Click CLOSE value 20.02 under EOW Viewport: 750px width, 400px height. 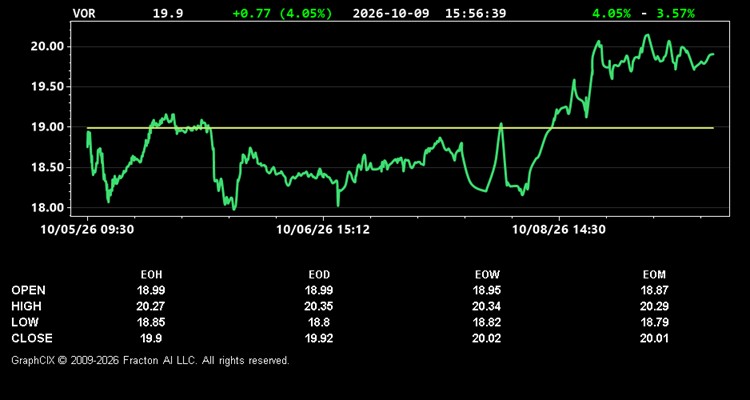click(x=487, y=338)
